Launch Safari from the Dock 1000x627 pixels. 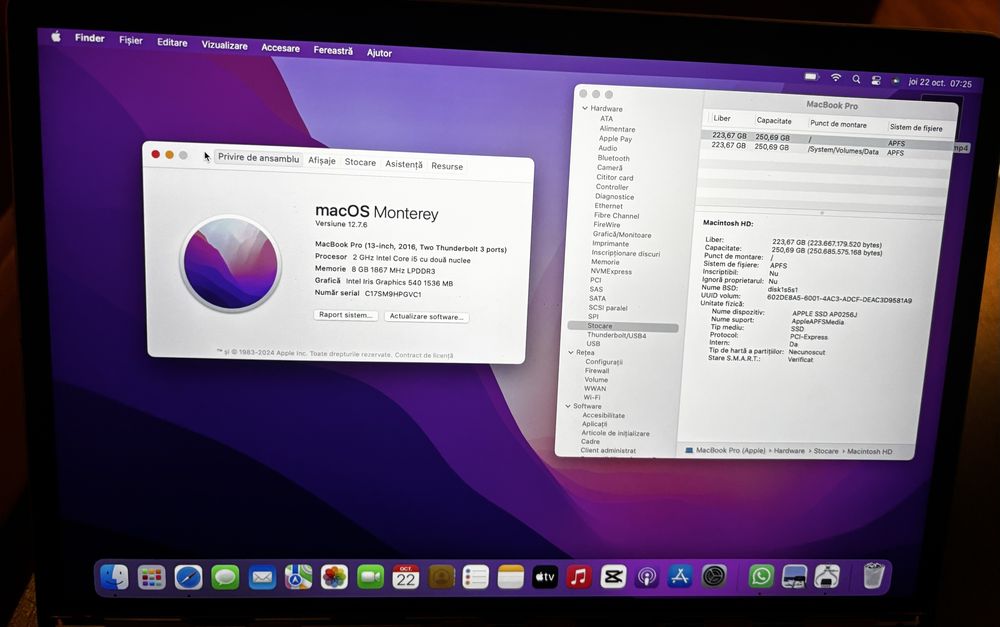(x=188, y=577)
